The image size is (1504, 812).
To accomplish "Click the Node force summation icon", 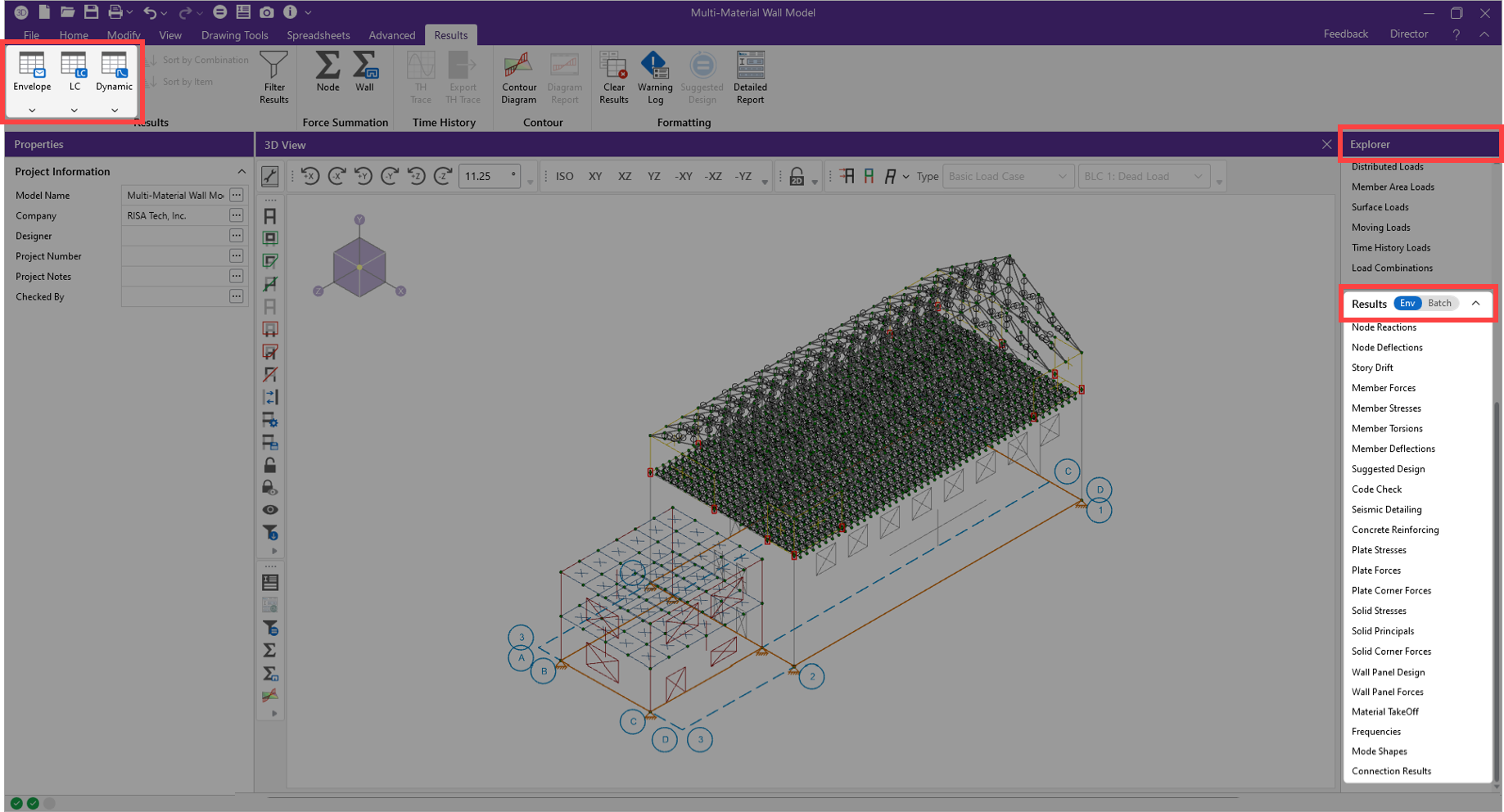I will point(327,71).
